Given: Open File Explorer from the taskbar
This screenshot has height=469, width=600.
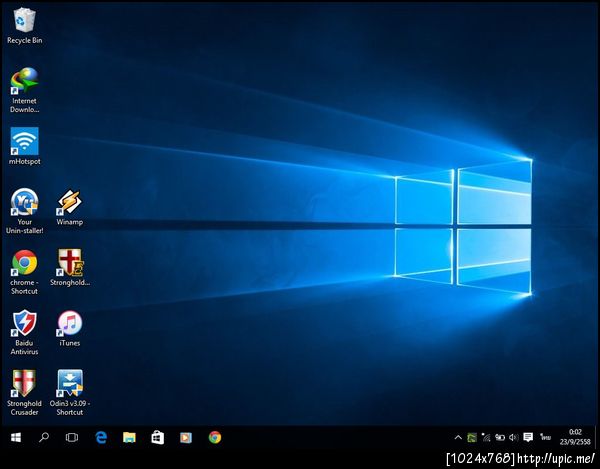Looking at the screenshot, I should 129,437.
